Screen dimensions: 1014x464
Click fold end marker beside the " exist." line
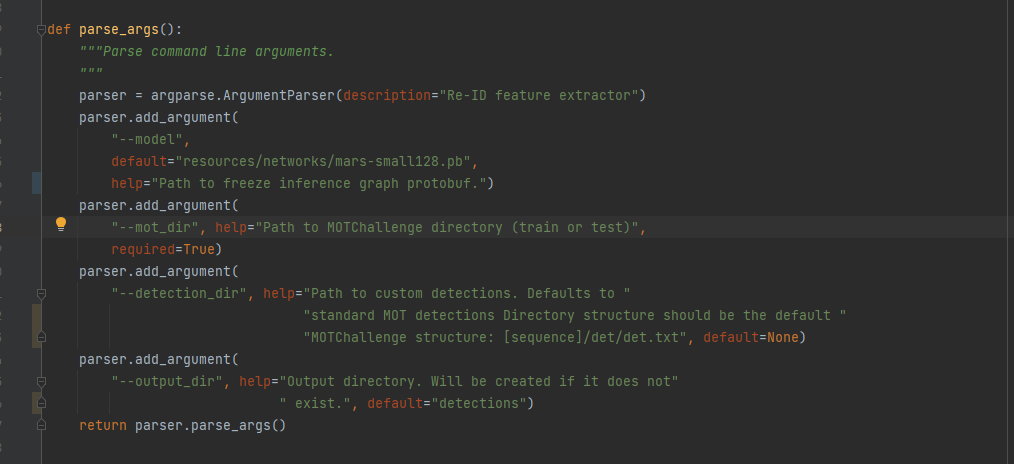(41, 403)
